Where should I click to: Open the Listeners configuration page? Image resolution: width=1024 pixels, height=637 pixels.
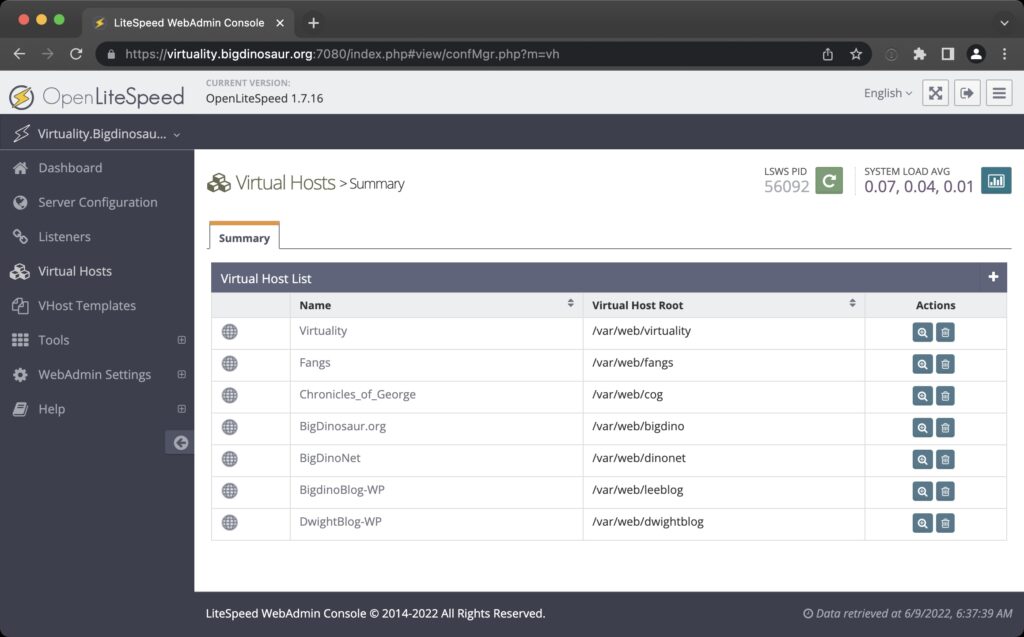click(62, 236)
